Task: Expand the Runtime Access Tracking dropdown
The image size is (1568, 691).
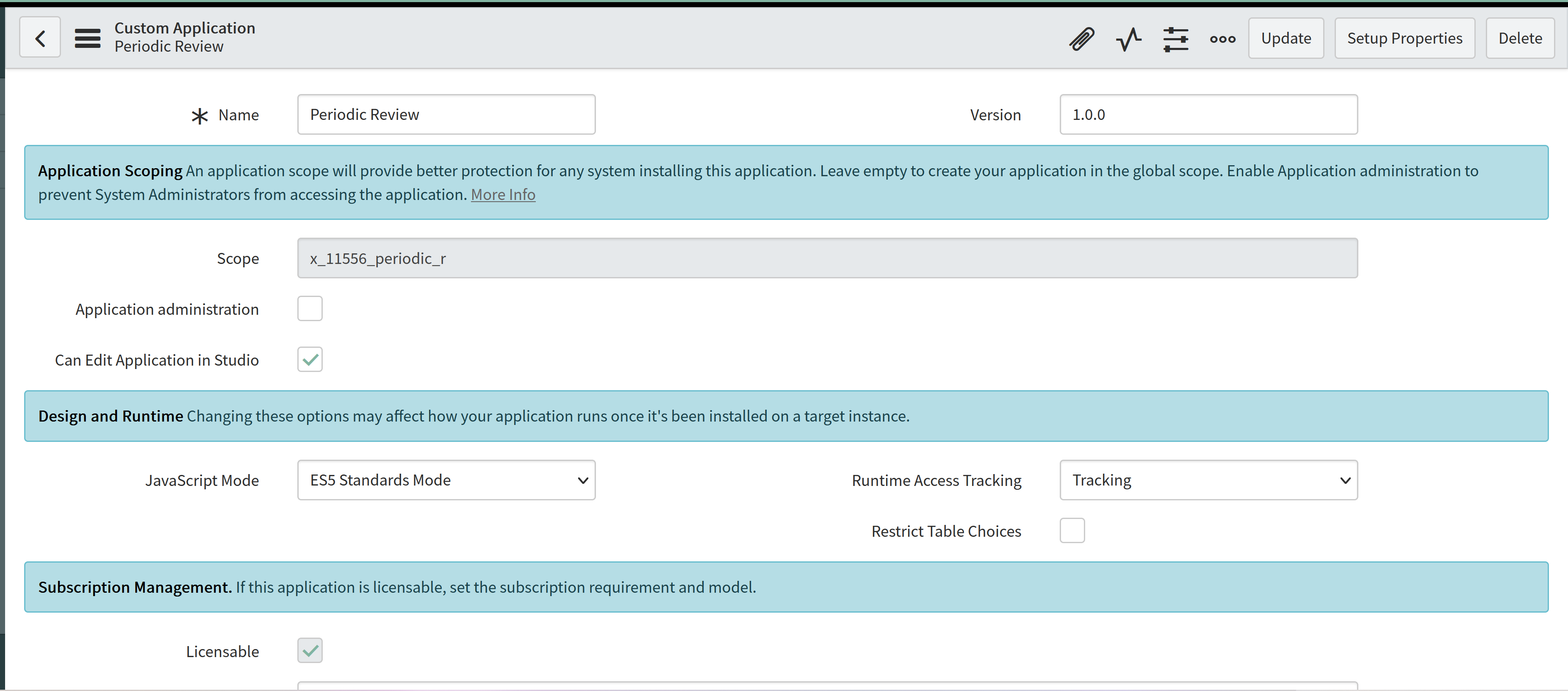Action: click(x=1208, y=480)
